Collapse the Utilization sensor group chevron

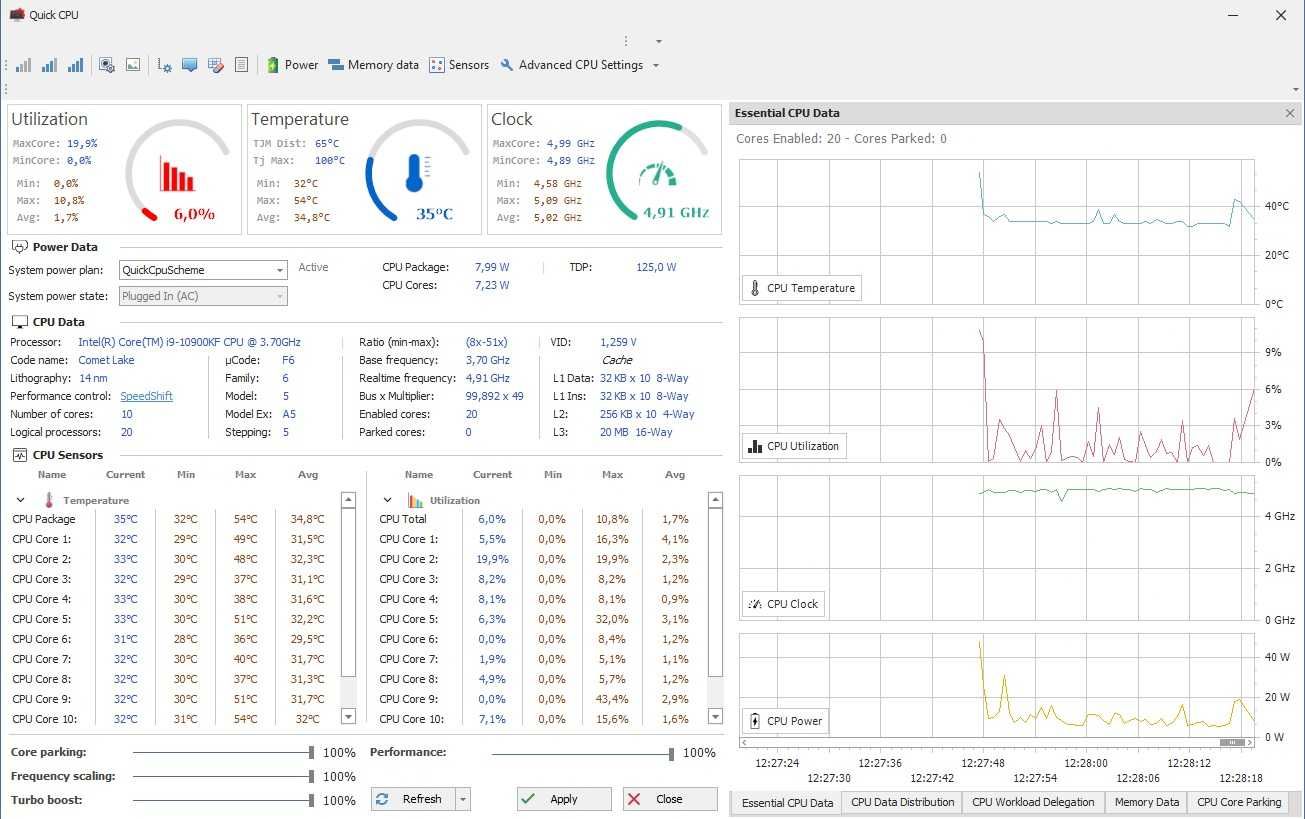pos(388,500)
